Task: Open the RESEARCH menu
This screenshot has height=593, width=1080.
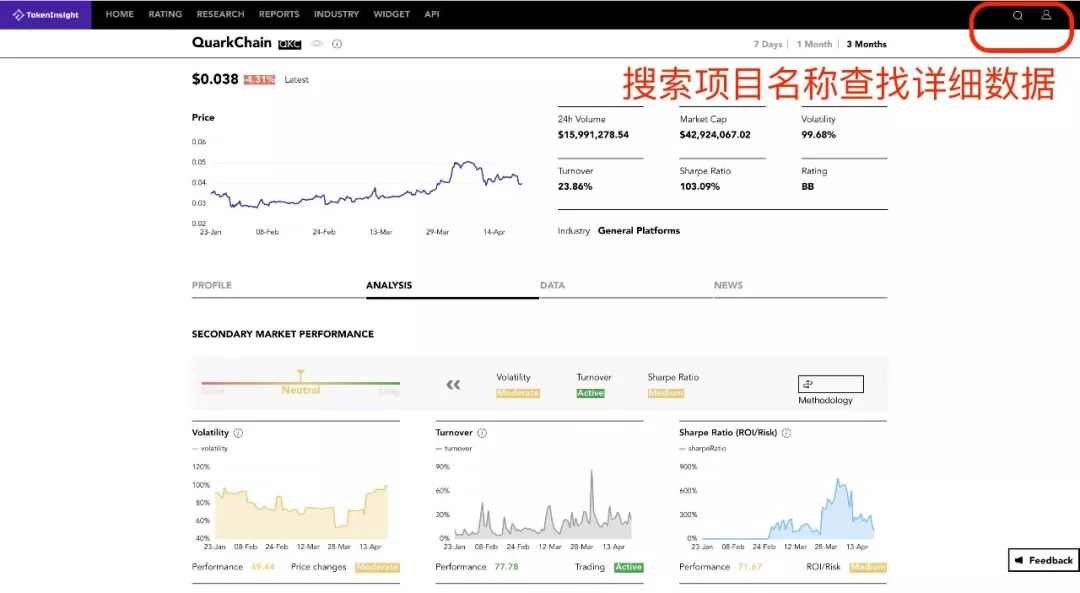Action: click(220, 14)
